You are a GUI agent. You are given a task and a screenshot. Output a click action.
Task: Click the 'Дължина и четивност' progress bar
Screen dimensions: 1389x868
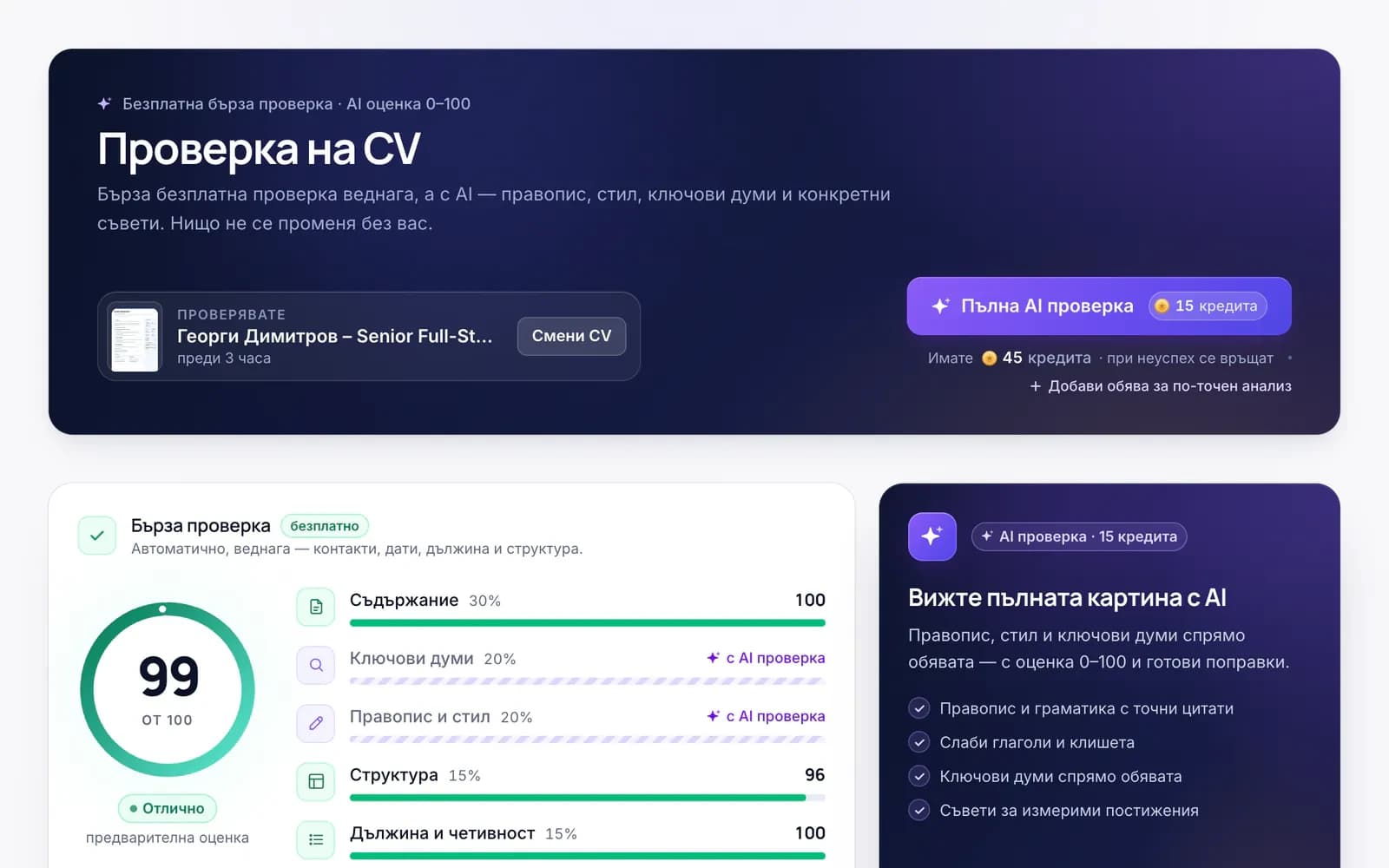(588, 855)
